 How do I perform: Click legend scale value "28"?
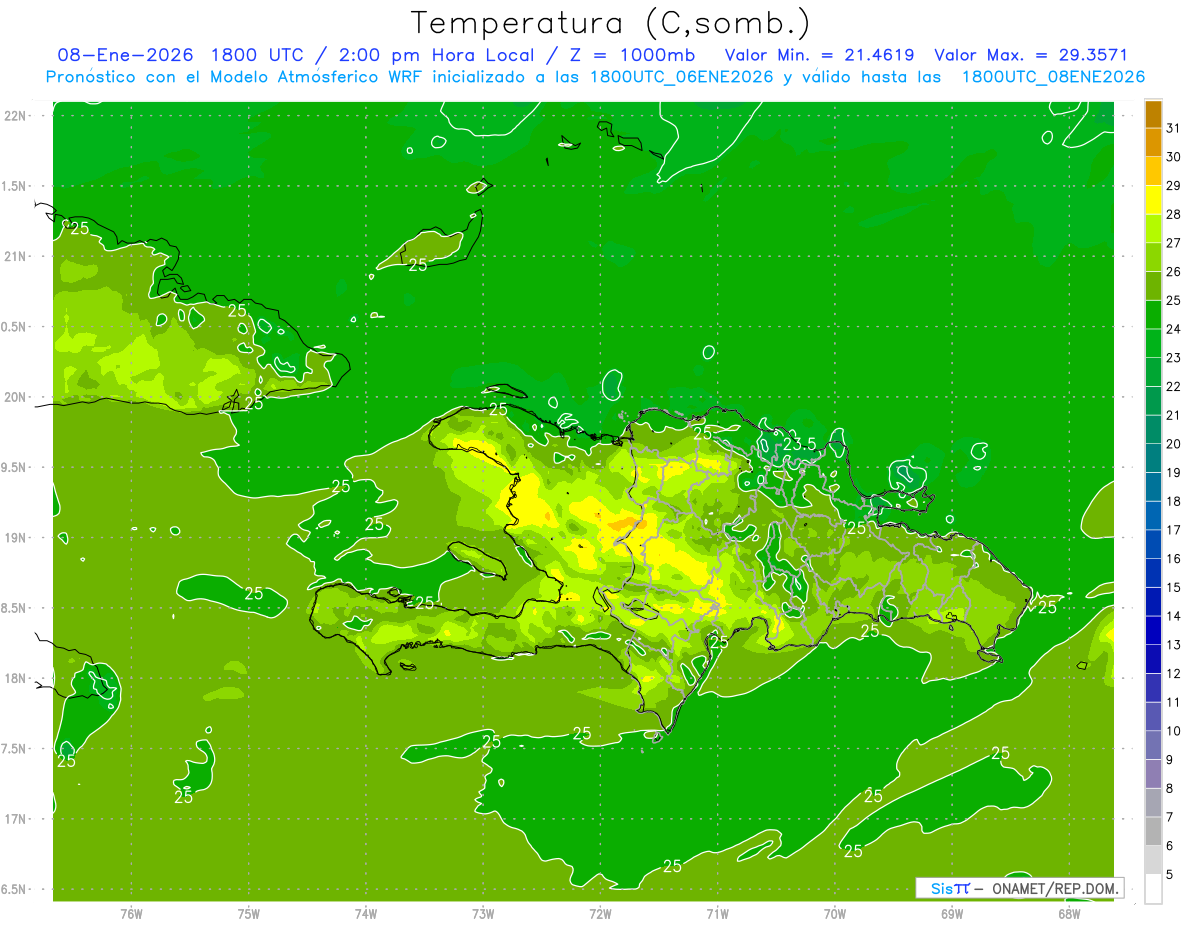1174,214
